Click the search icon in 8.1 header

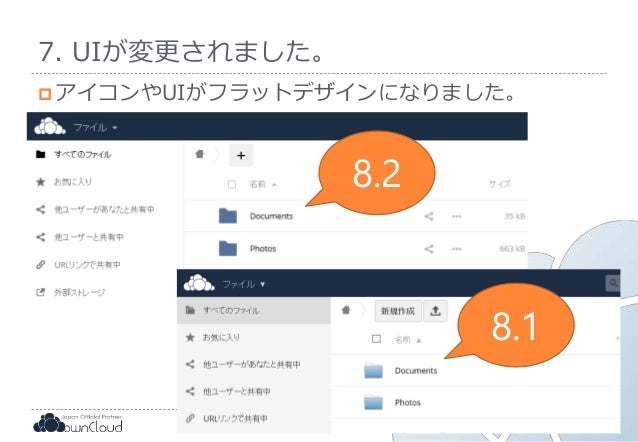(x=613, y=283)
